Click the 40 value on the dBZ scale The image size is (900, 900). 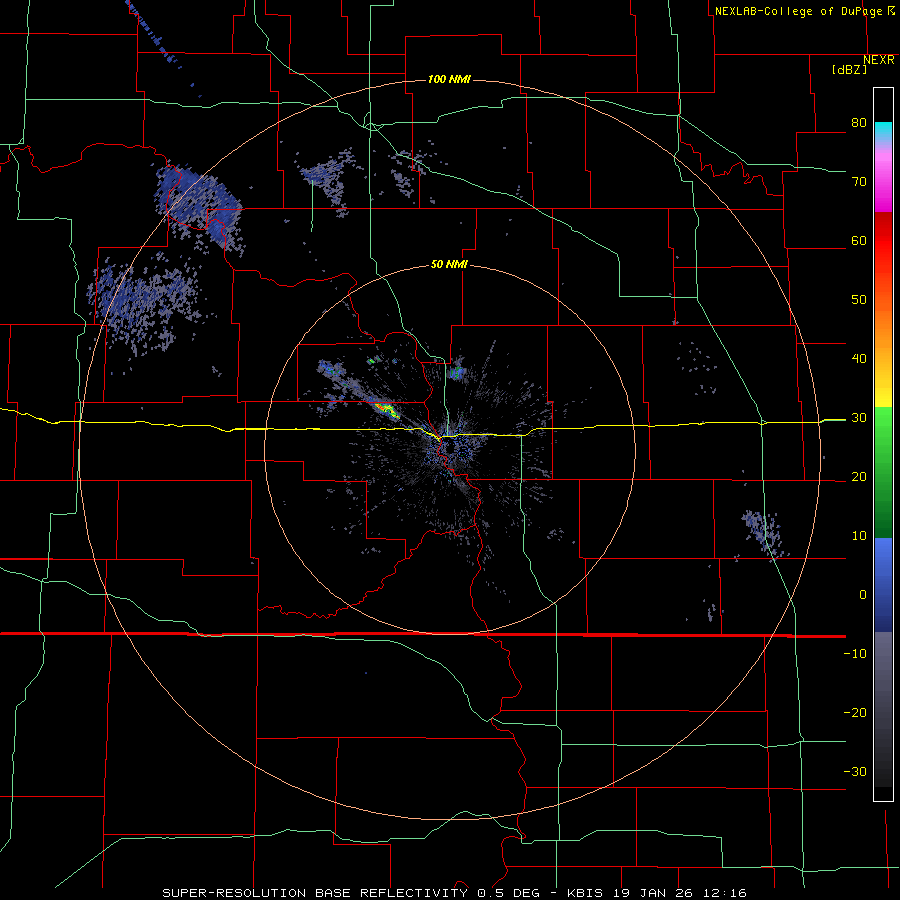[x=859, y=359]
